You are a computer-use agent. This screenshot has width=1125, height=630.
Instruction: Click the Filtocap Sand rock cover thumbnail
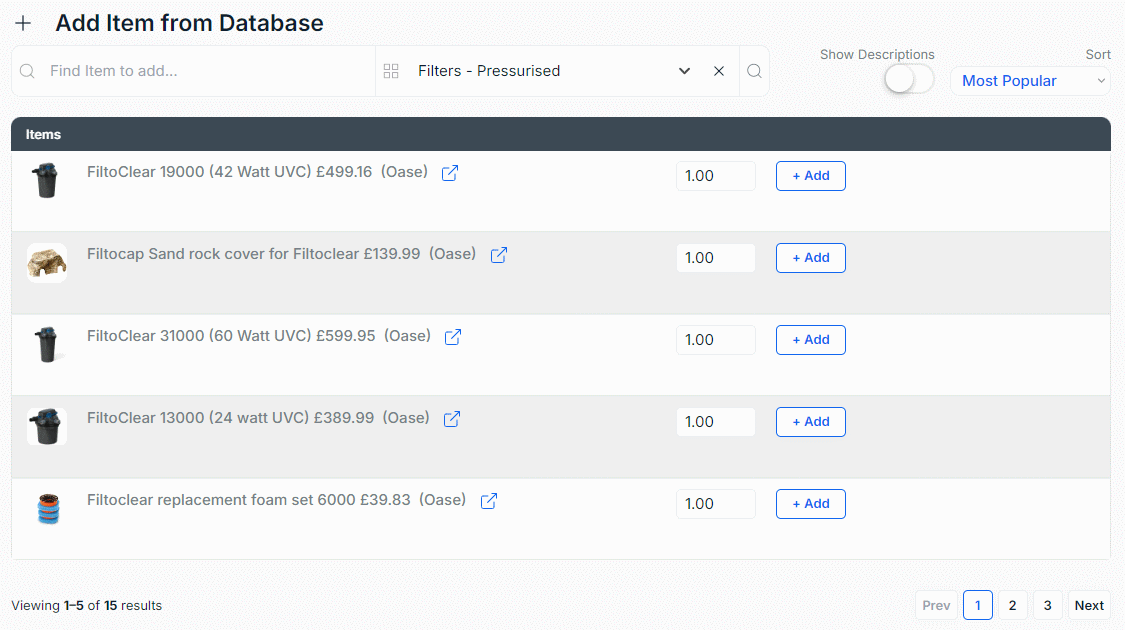point(47,263)
